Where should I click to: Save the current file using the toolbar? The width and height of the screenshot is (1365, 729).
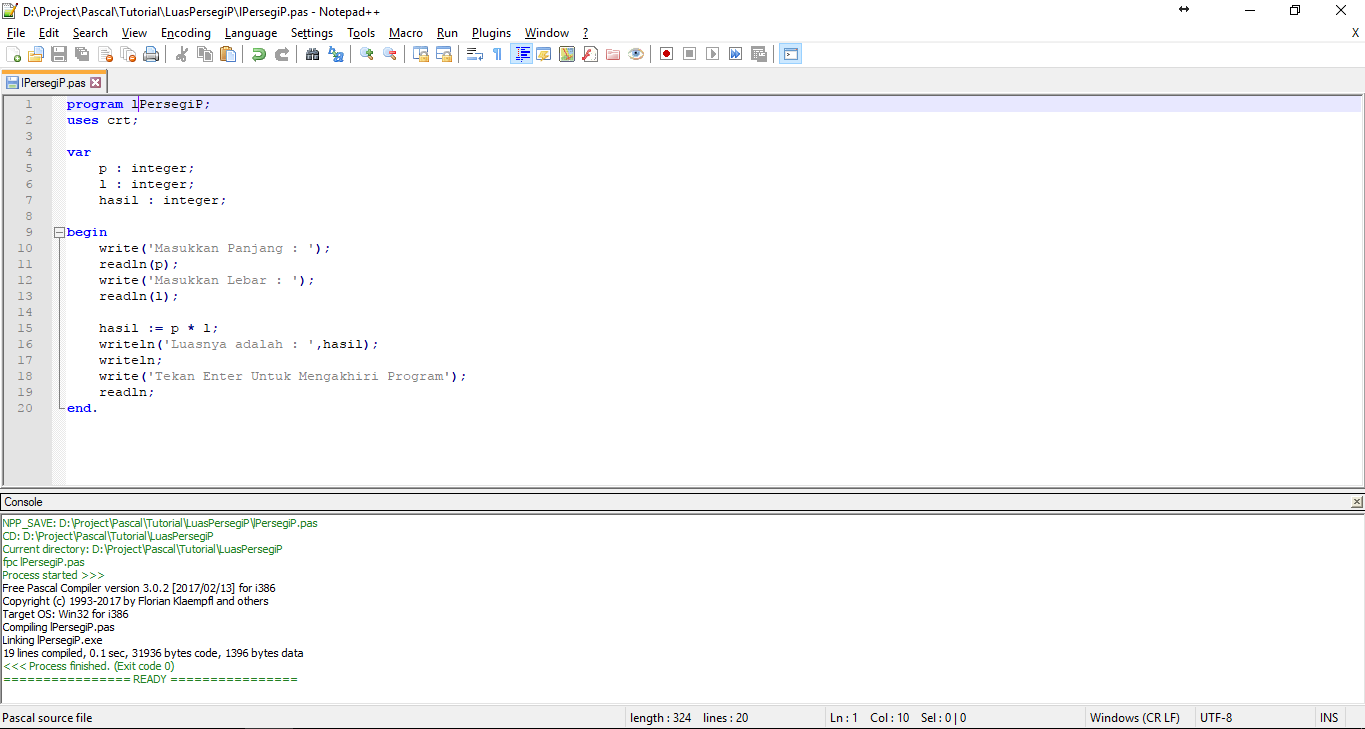pos(59,54)
